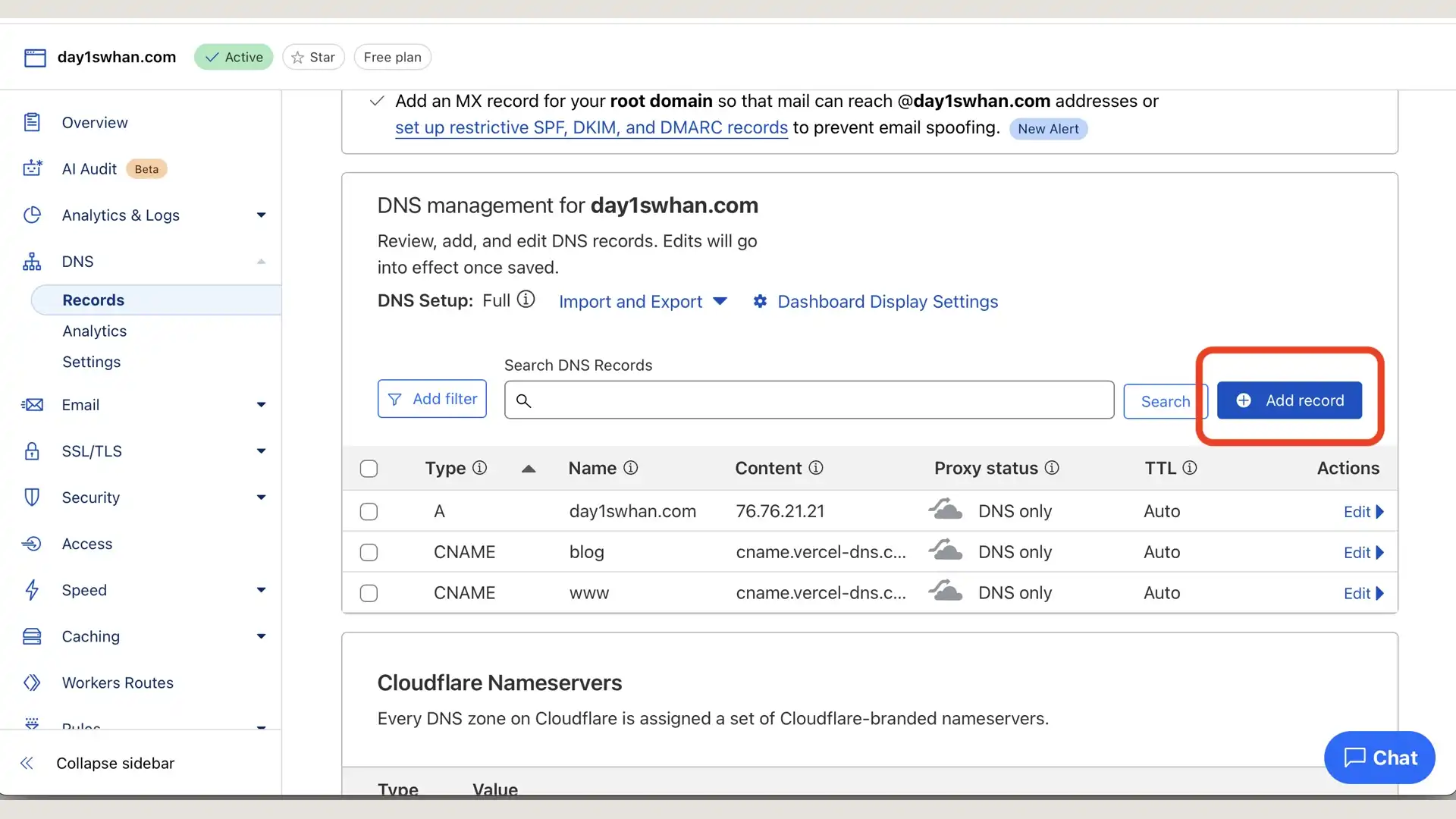
Task: Click the info icon next to DNS Setup Full
Action: click(526, 300)
